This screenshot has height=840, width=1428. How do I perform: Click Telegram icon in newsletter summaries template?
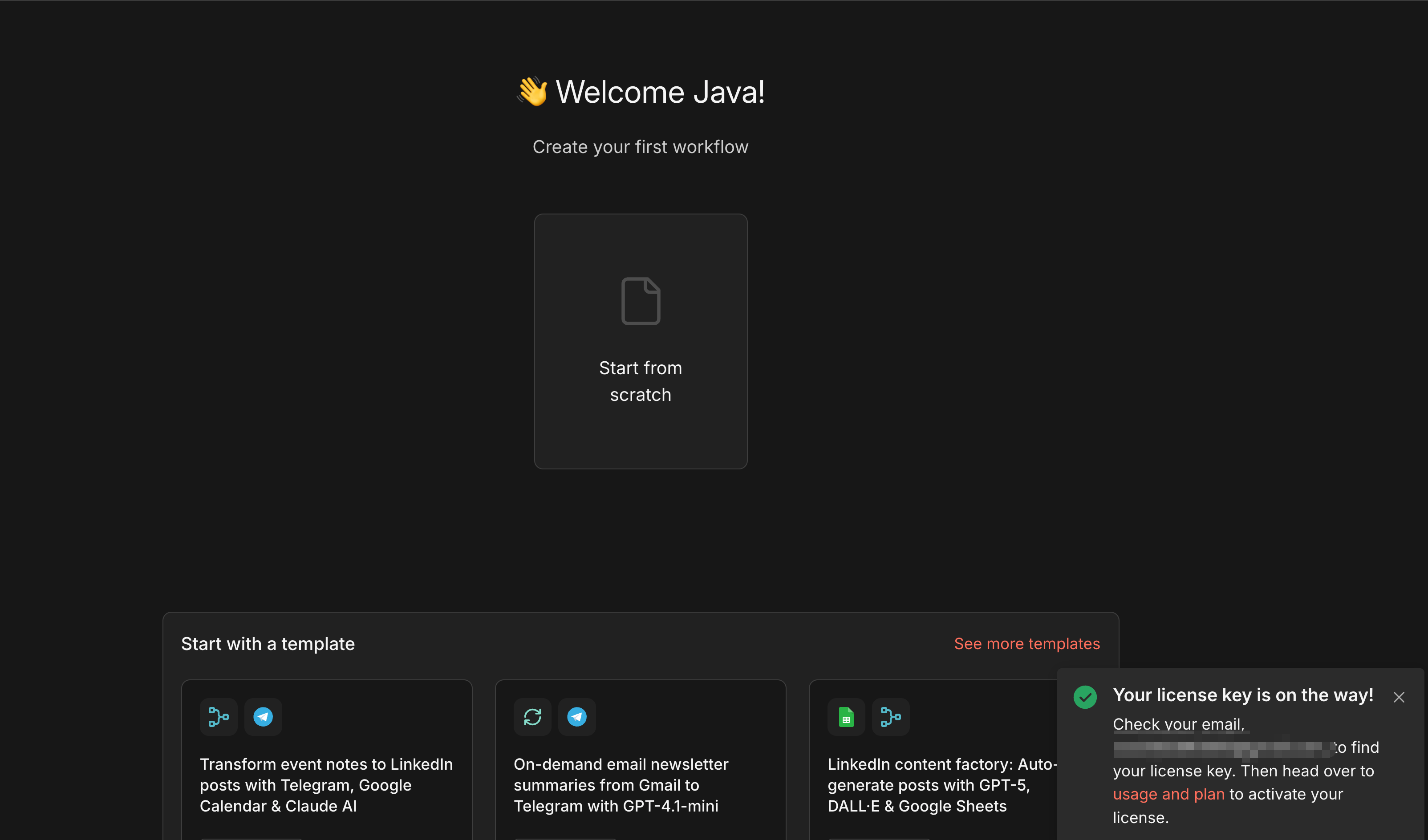[576, 716]
